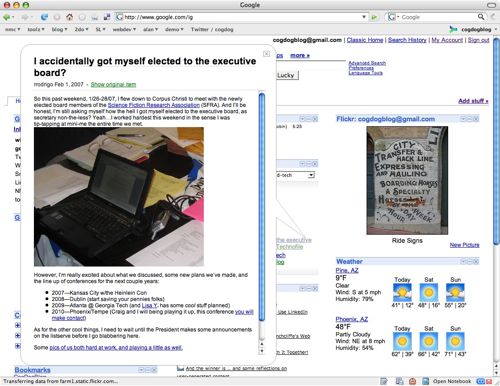Click the Preferences link
Image resolution: width=500 pixels, height=386 pixels.
tap(361, 68)
